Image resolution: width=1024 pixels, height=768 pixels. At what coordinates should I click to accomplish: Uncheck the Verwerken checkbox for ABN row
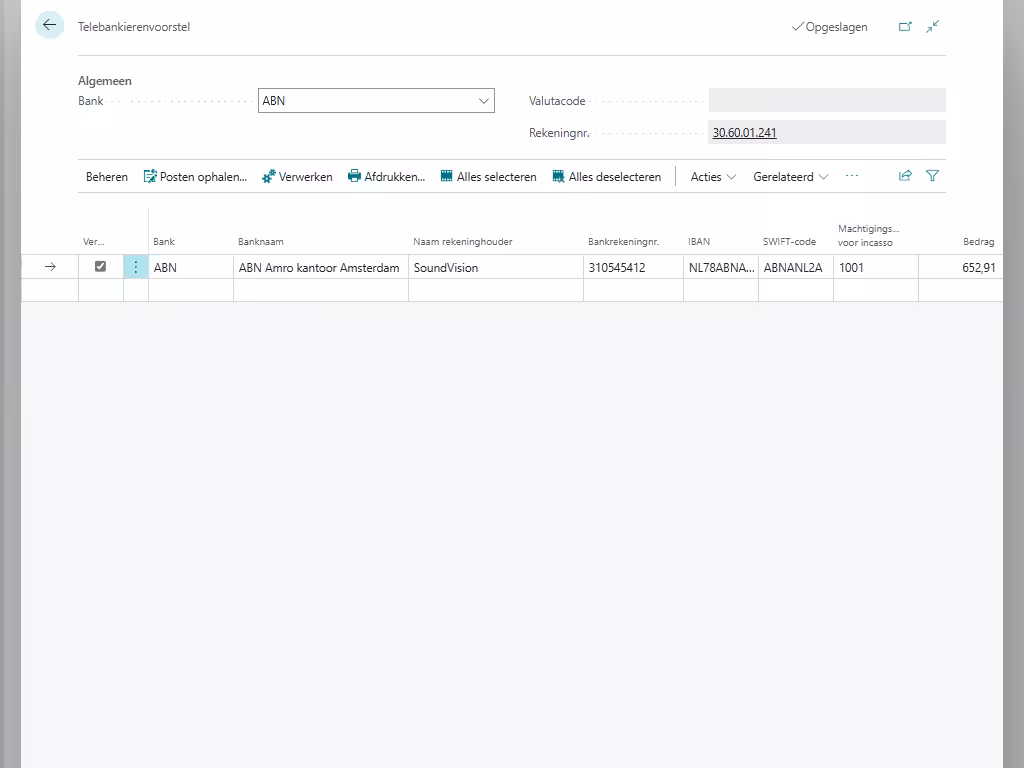click(100, 267)
